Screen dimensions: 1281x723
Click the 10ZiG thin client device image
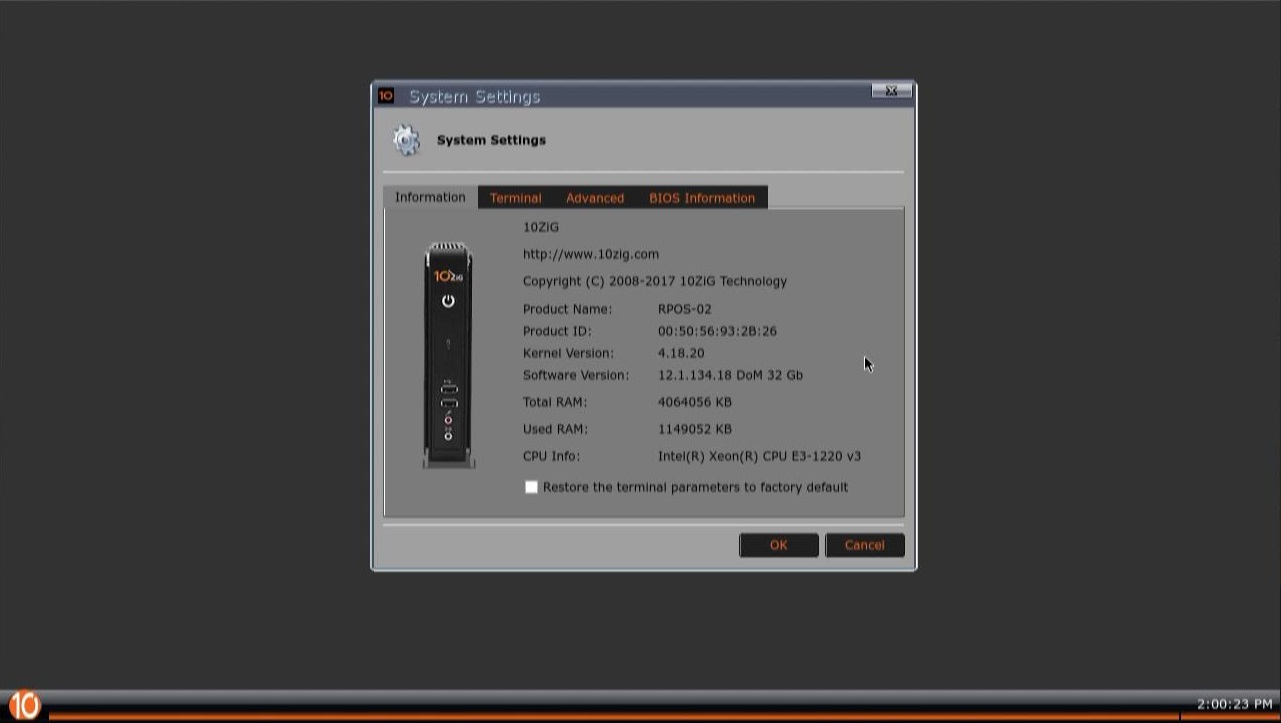[448, 355]
